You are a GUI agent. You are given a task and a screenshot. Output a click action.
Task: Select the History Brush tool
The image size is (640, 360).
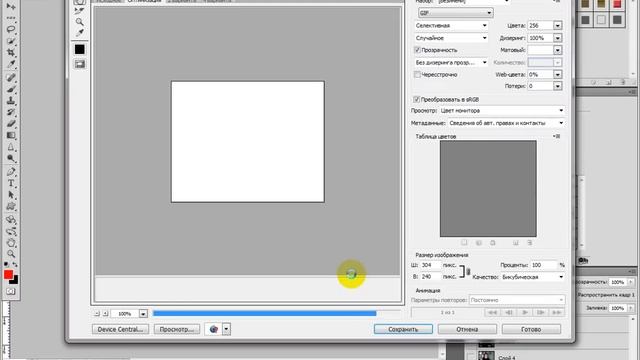(x=11, y=112)
